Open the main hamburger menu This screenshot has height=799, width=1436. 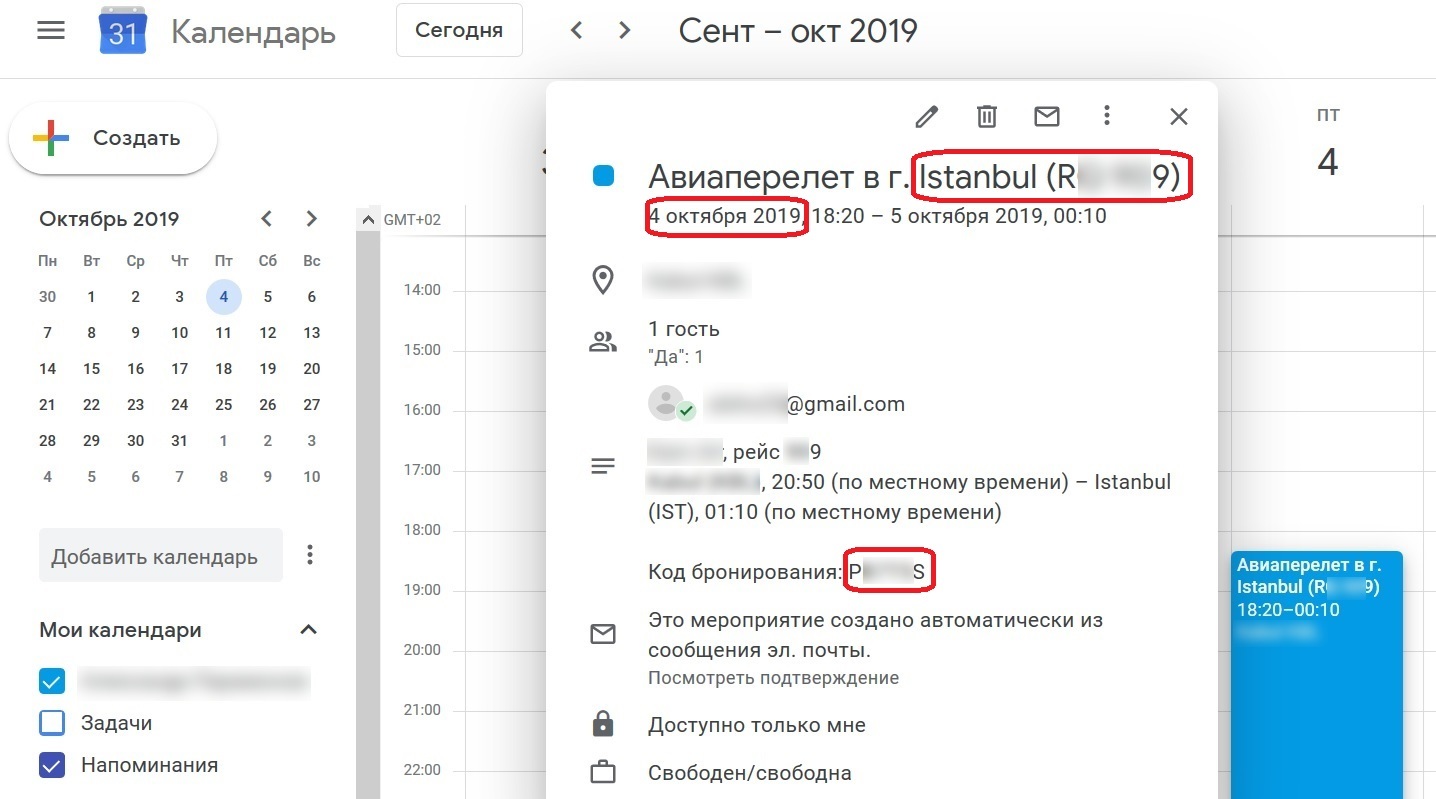[50, 31]
